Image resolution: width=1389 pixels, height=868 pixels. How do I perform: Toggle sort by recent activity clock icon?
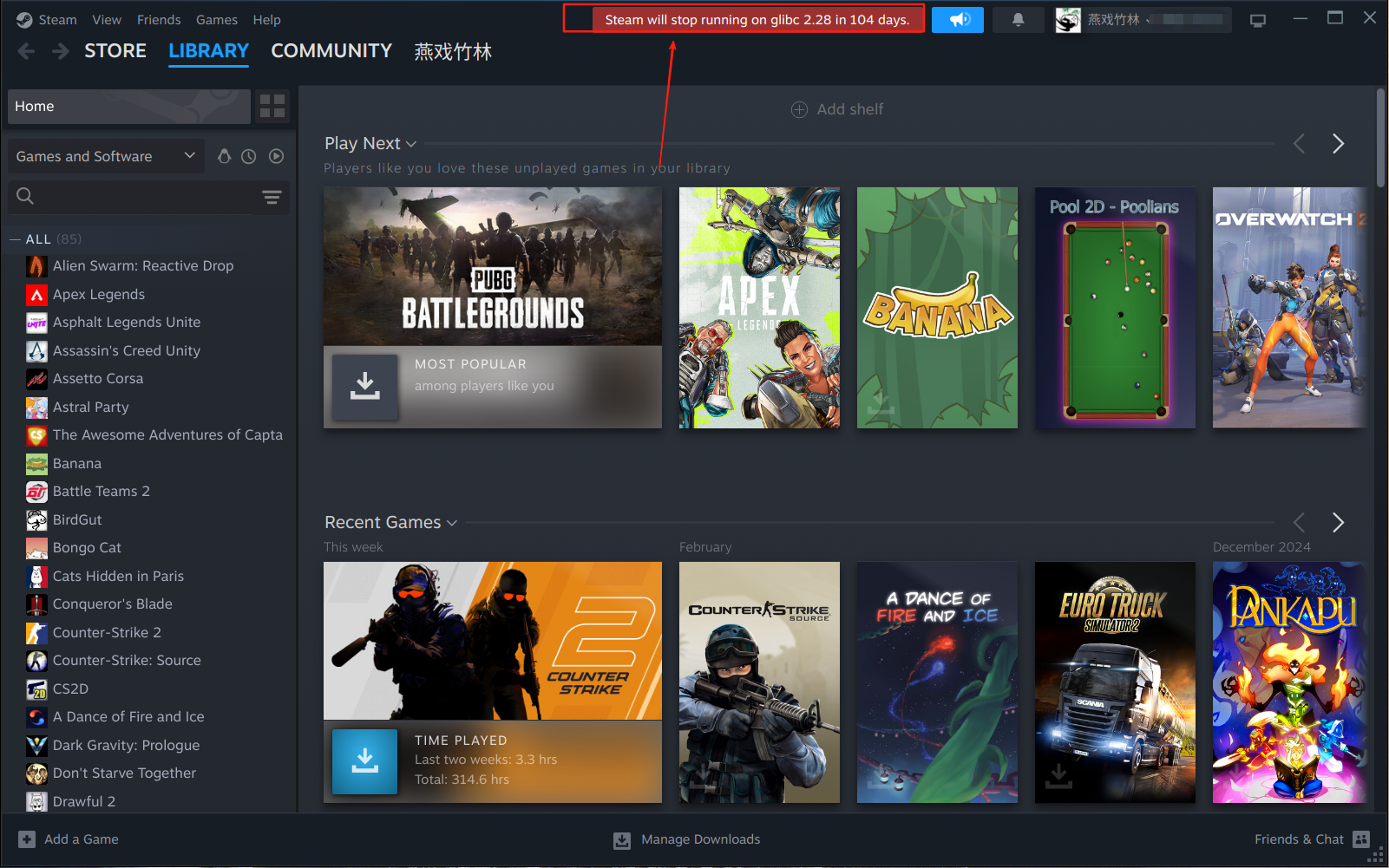click(x=249, y=156)
